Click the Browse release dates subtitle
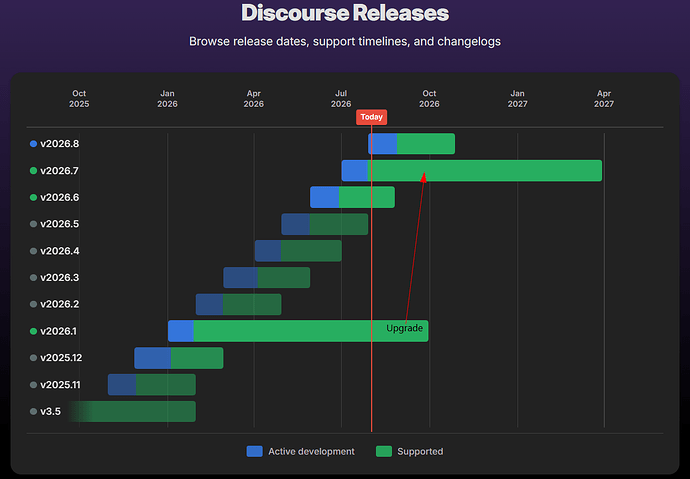 345,41
